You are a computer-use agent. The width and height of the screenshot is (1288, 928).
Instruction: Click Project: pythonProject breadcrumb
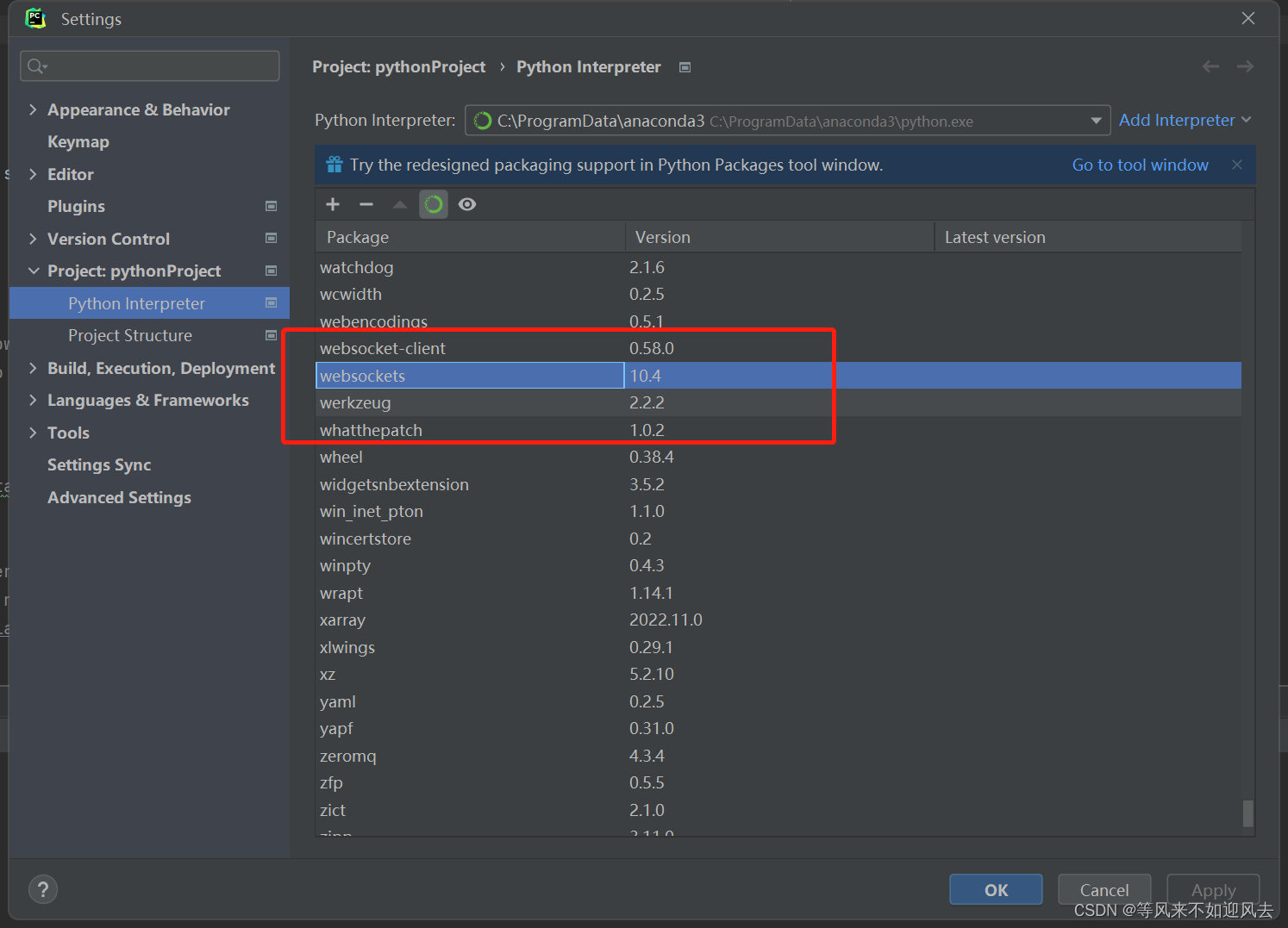coord(398,67)
